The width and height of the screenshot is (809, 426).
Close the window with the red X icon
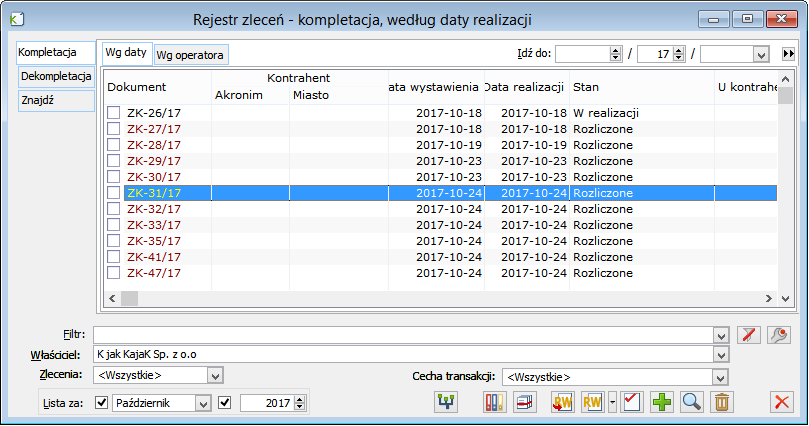[782, 402]
